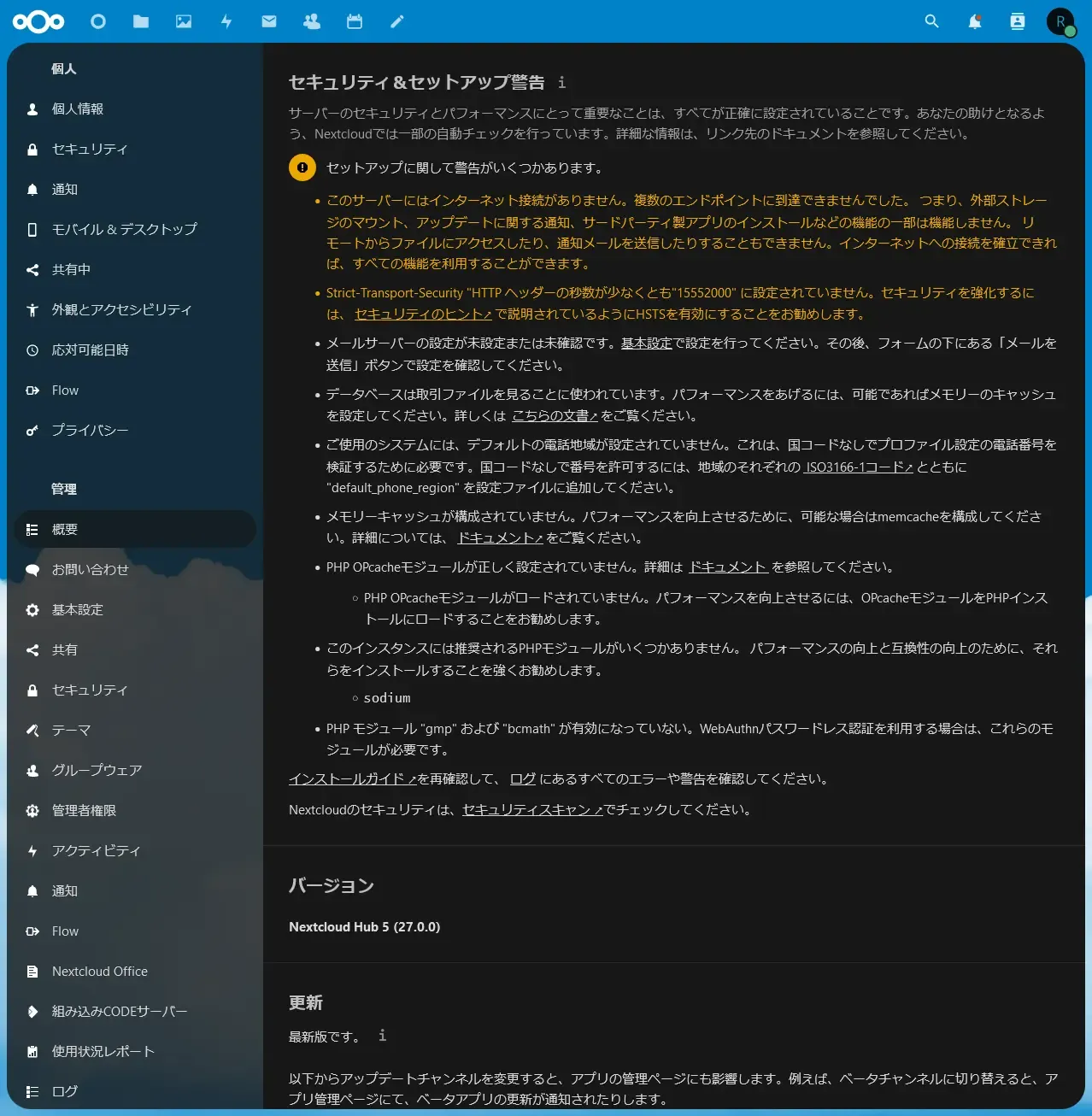Click the バージョン heading
The image size is (1092, 1116).
[332, 885]
